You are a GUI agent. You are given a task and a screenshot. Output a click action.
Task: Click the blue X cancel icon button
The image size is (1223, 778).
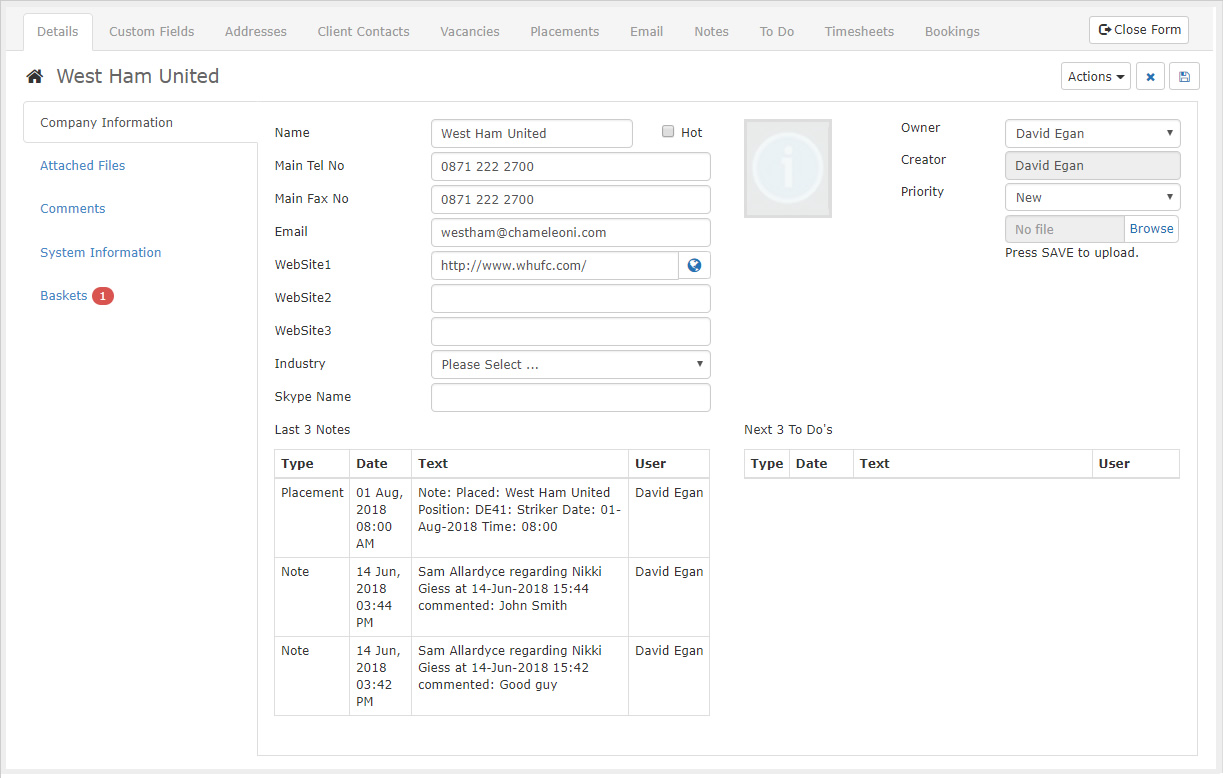pos(1150,77)
